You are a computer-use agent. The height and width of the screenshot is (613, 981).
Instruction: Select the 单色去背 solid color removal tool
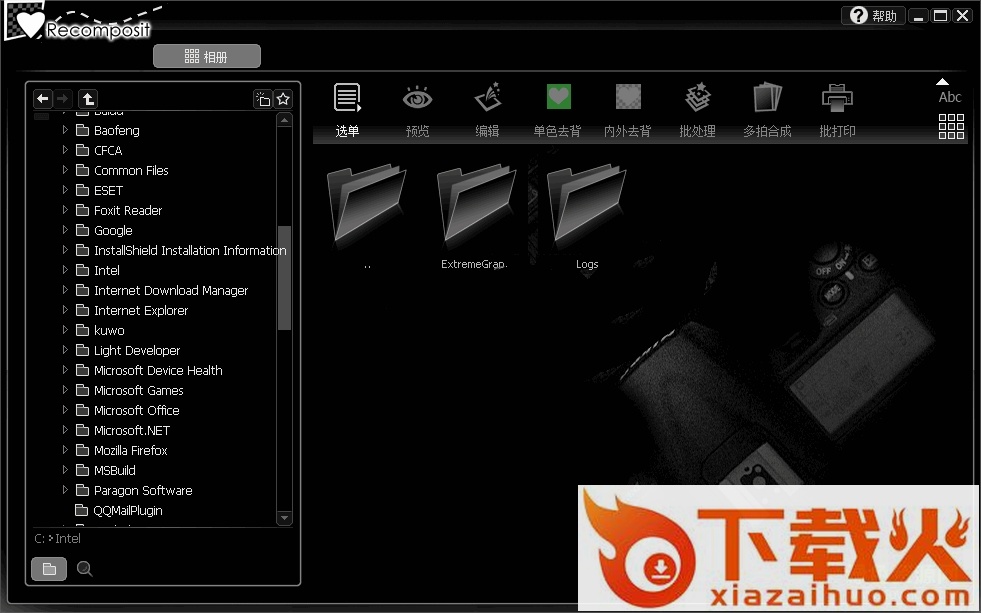(x=557, y=98)
